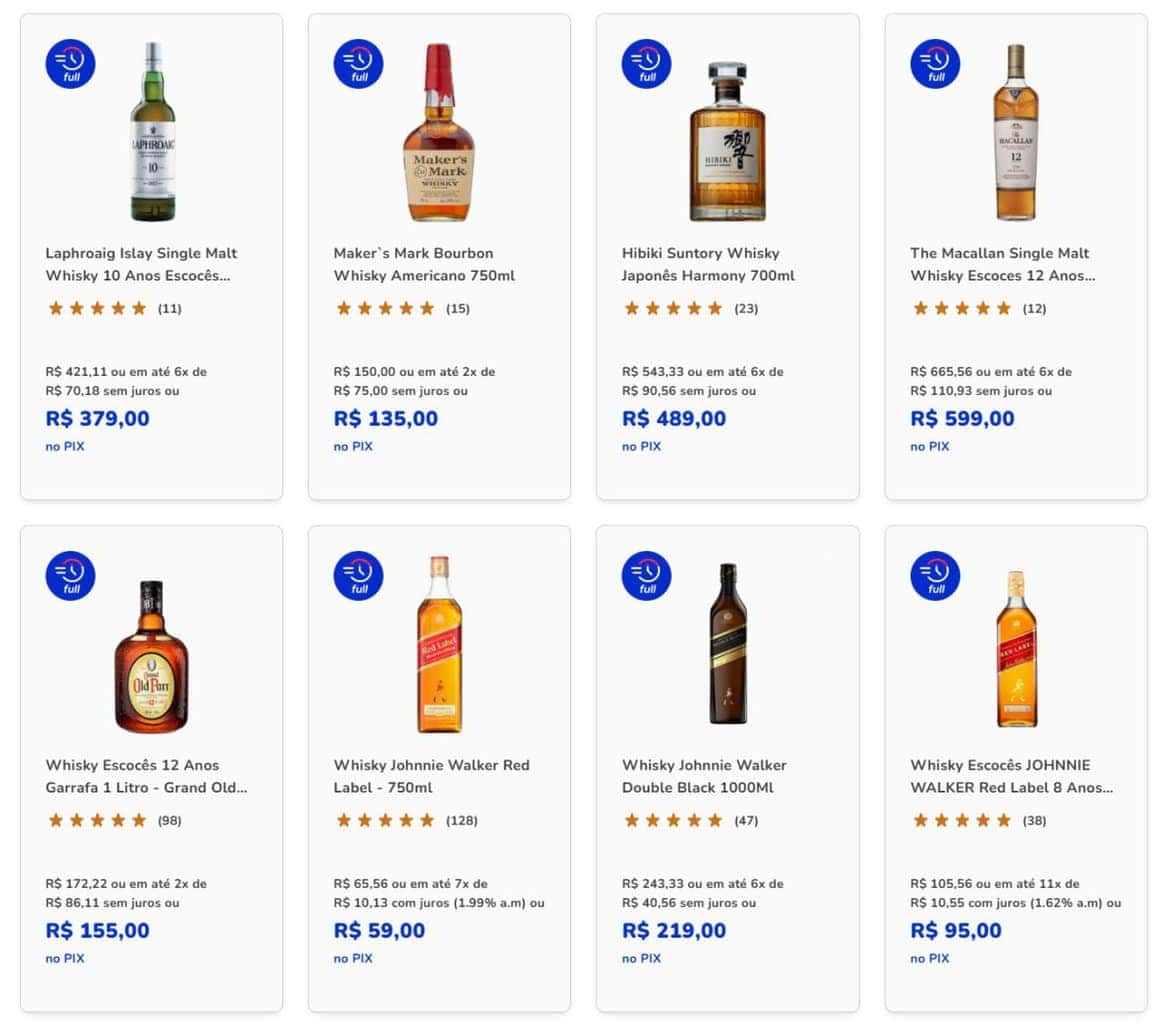Open the Macallan 12 bottle image
This screenshot has width=1162, height=1024.
pos(1015,132)
